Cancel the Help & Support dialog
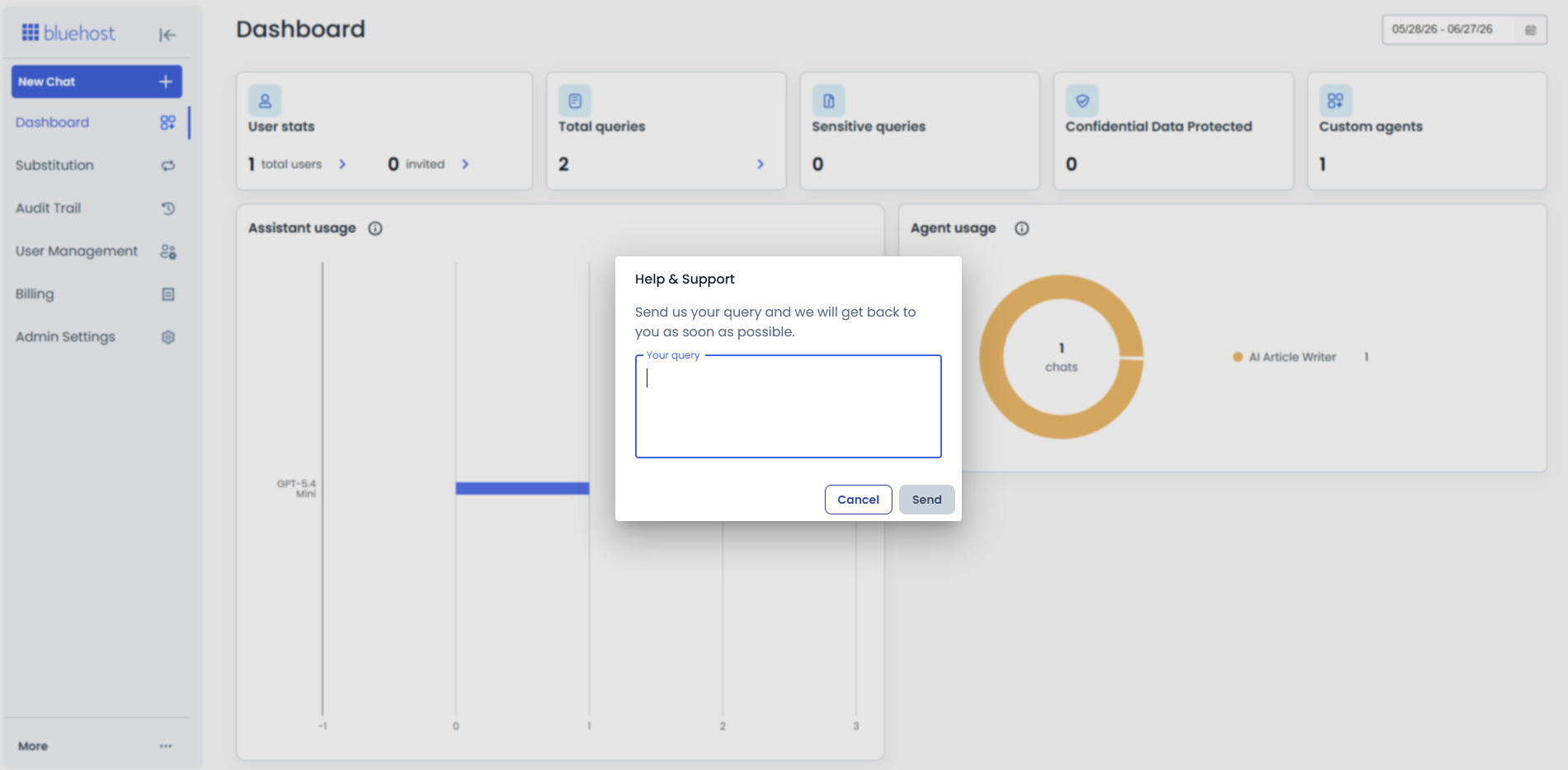The width and height of the screenshot is (1568, 770). coord(858,500)
